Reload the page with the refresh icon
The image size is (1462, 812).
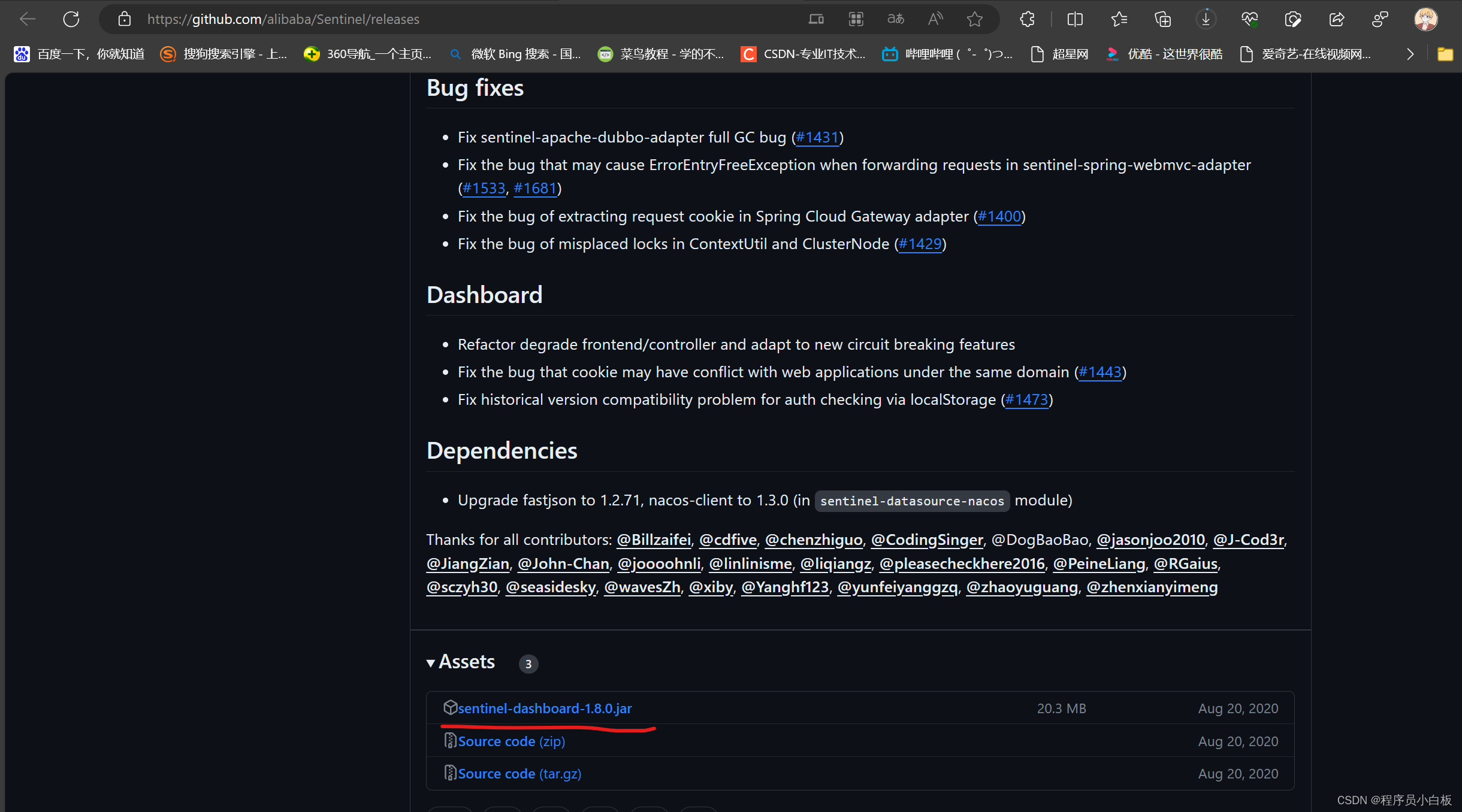point(71,19)
